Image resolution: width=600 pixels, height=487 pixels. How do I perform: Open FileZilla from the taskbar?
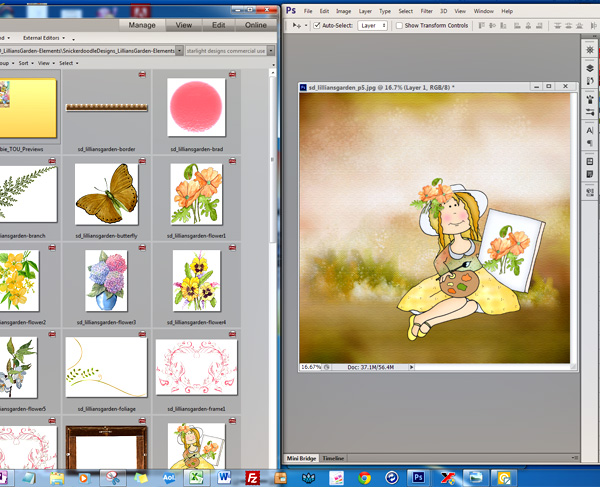point(253,478)
